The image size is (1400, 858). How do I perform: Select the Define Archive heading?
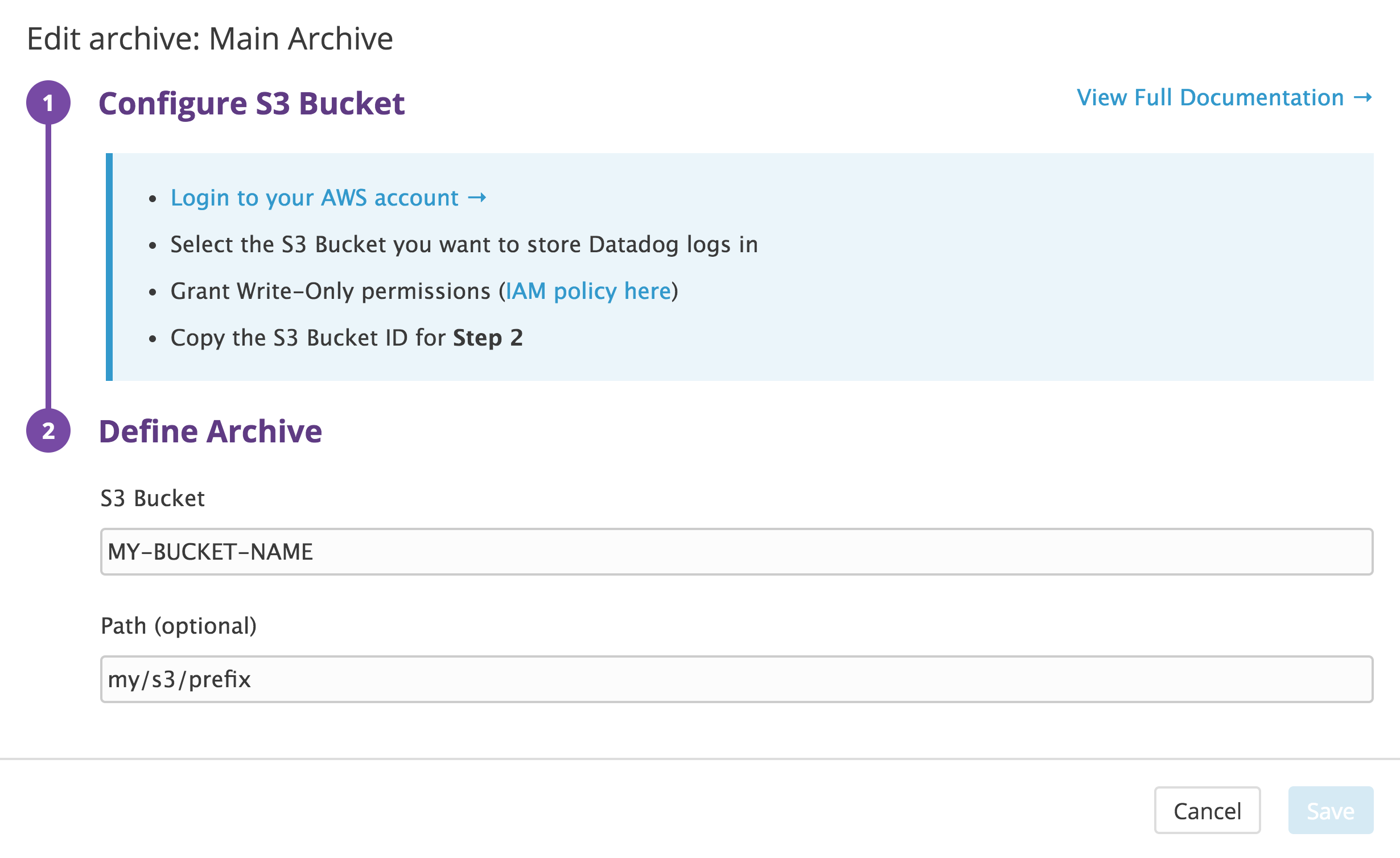coord(211,431)
